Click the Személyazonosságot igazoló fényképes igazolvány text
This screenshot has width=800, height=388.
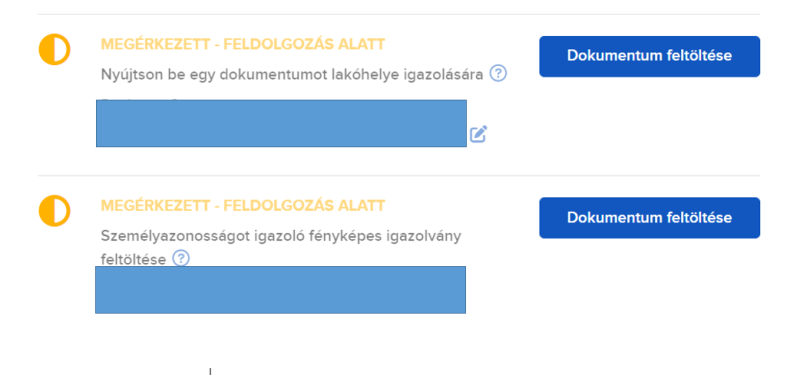click(281, 236)
